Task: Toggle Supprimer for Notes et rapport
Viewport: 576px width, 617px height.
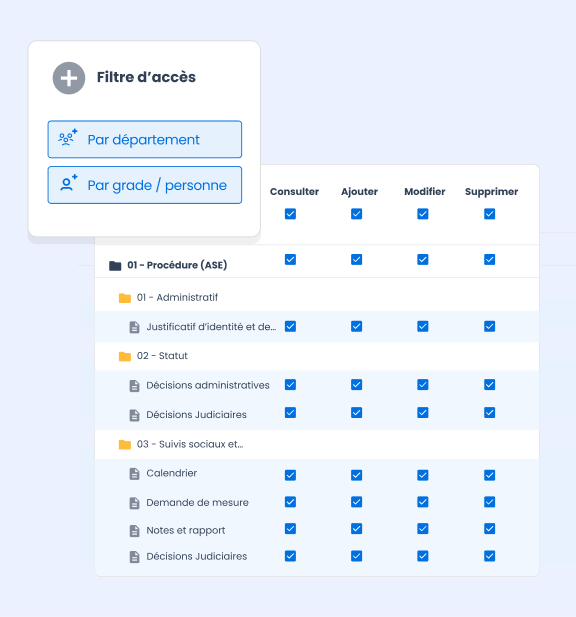Action: [x=489, y=528]
